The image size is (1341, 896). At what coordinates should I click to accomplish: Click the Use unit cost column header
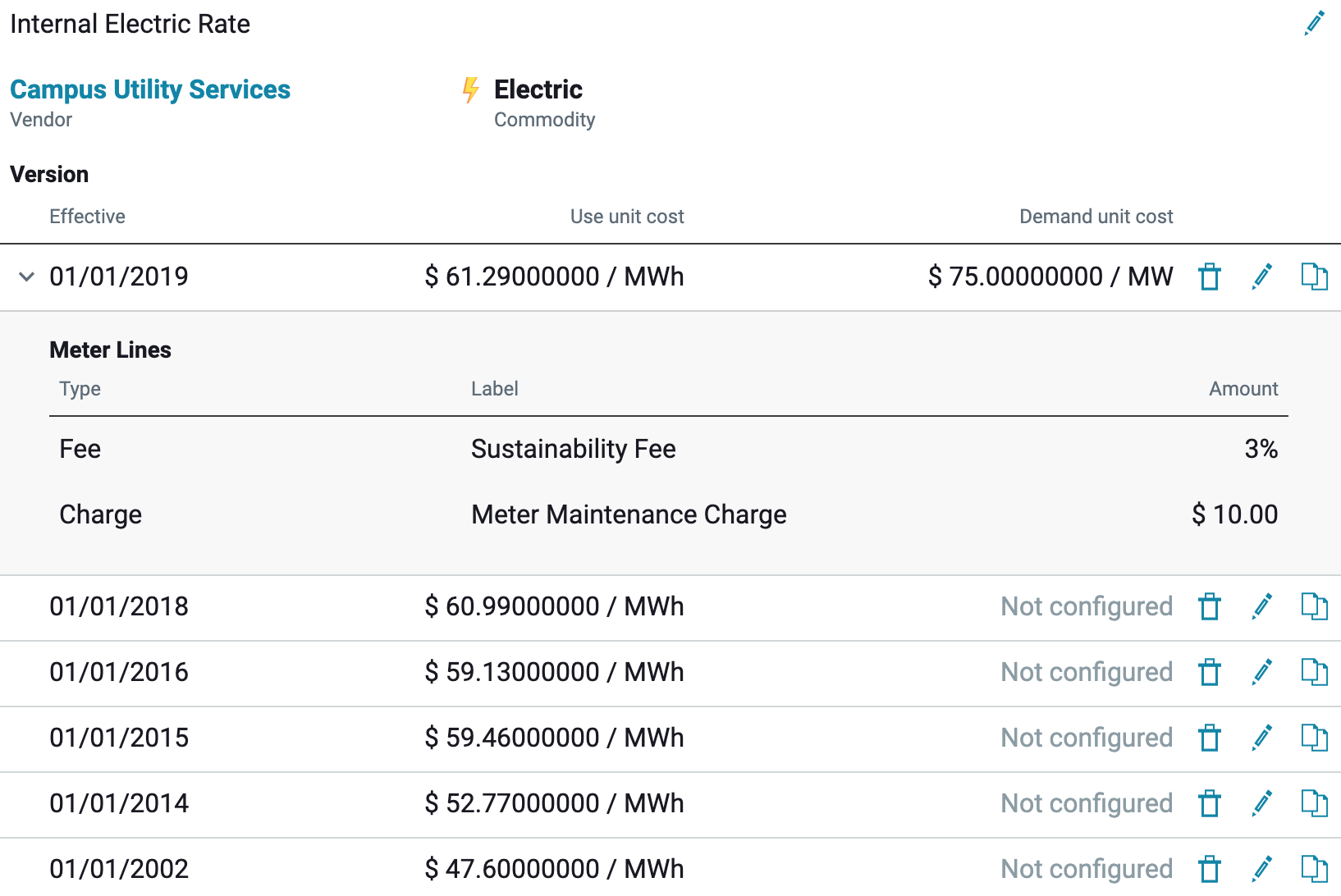[627, 216]
